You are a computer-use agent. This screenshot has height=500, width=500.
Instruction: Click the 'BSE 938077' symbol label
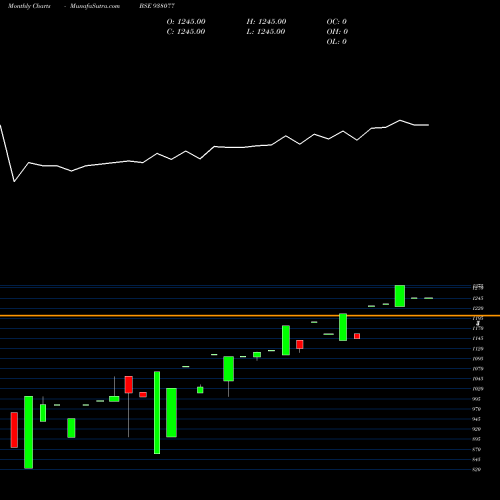coord(157,6)
